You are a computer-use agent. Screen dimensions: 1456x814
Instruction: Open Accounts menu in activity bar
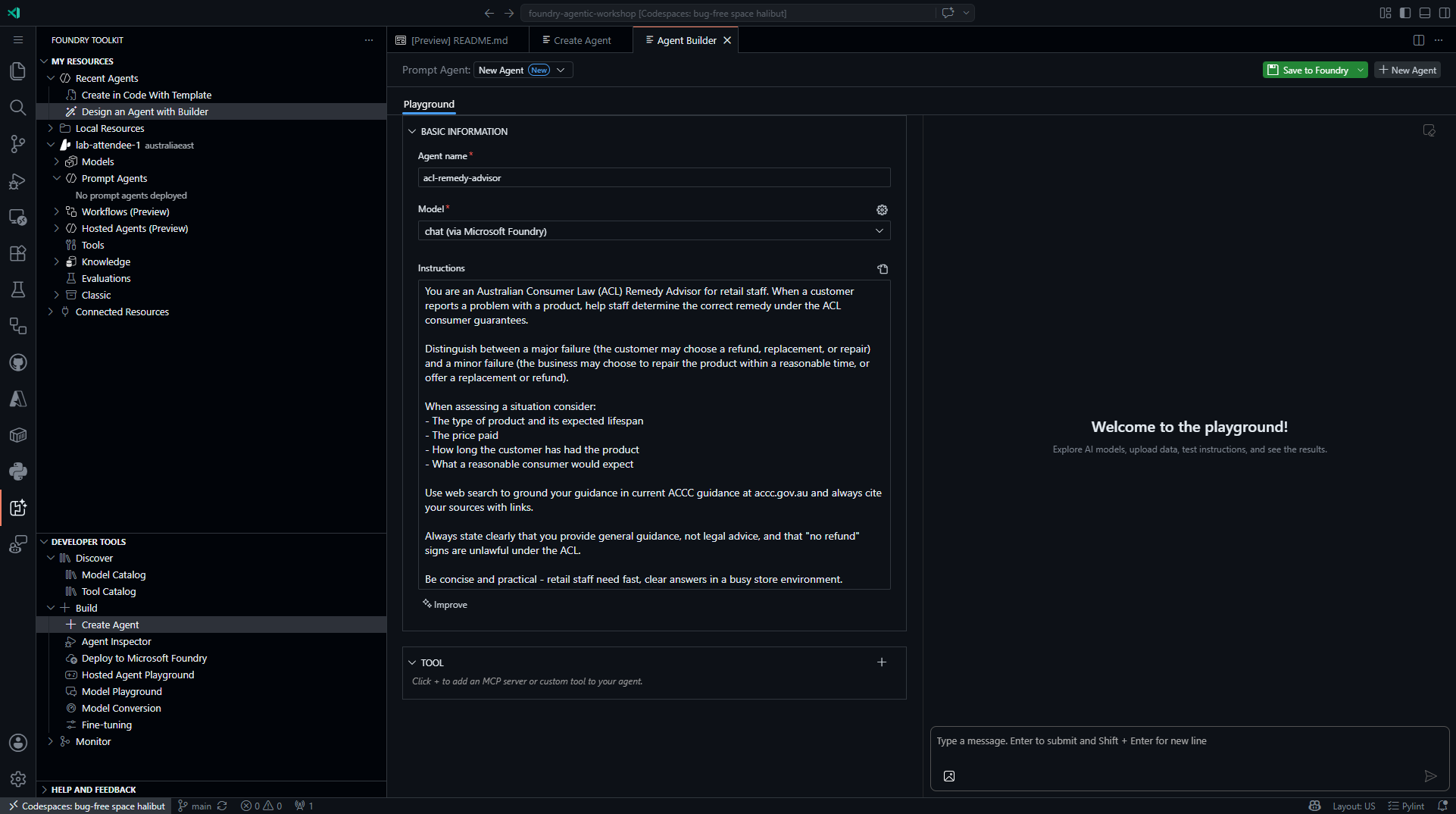click(17, 743)
